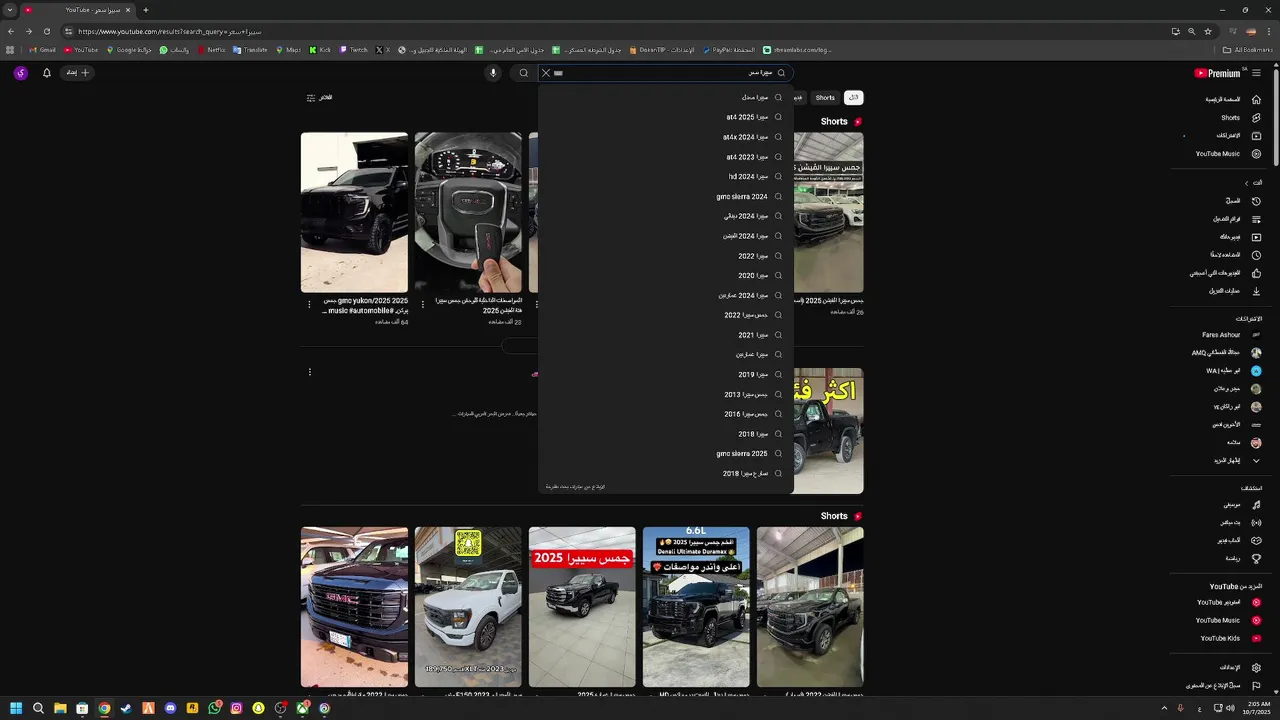Choose suggestion 'gmc sierra 2025'
Screen dimensions: 1280x720
[666, 454]
